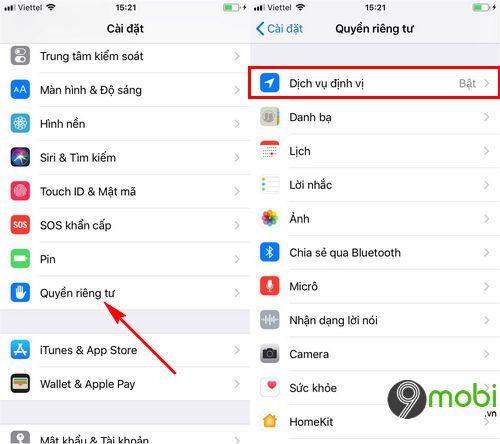The height and width of the screenshot is (444, 500).
Task: Open the Camera icon in privacy list
Action: (270, 354)
